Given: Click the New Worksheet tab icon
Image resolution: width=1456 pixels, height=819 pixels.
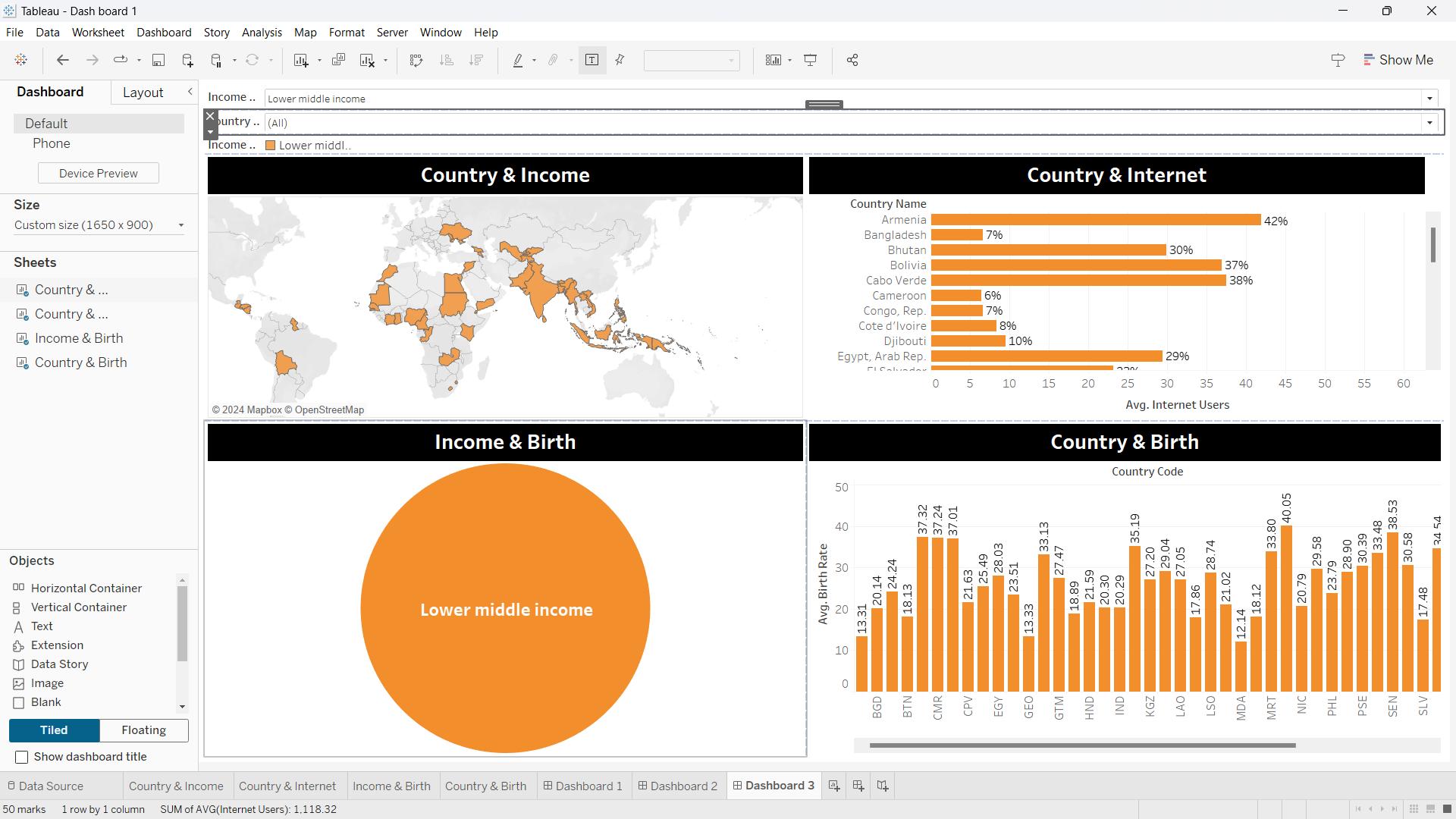Looking at the screenshot, I should click(x=834, y=786).
